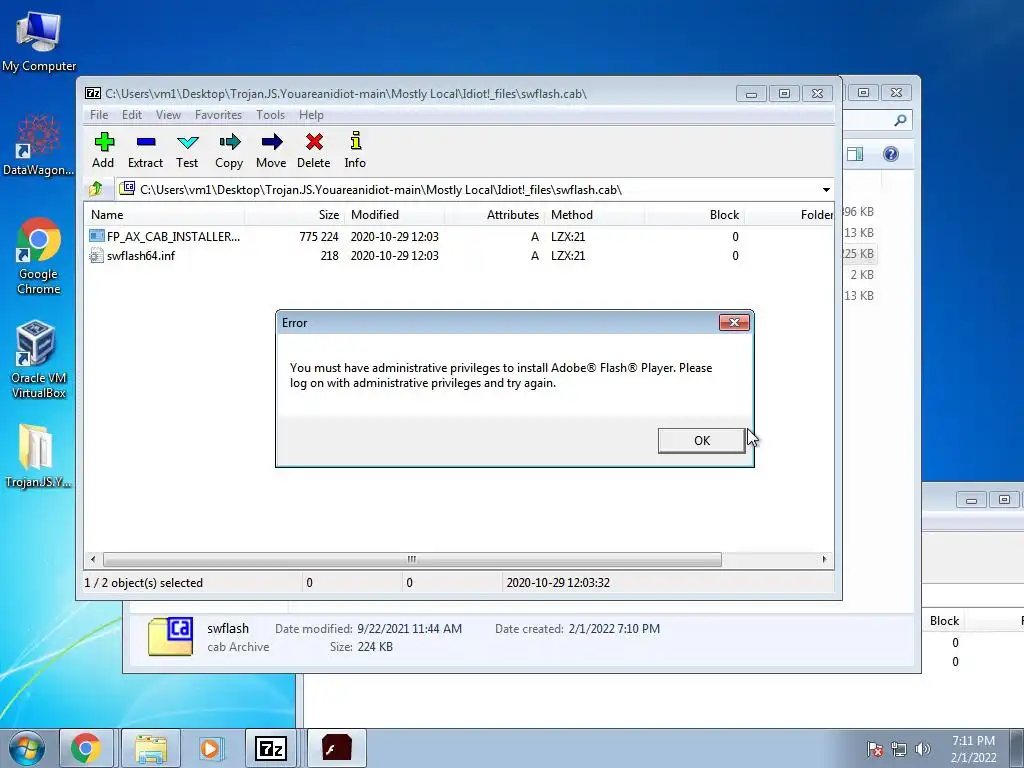1024x768 pixels.
Task: Sort file list by Name column
Action: [164, 215]
